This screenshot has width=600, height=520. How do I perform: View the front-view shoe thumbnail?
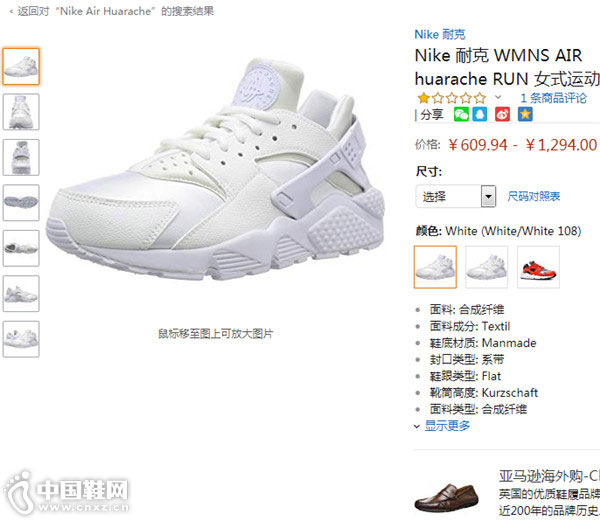(x=21, y=112)
